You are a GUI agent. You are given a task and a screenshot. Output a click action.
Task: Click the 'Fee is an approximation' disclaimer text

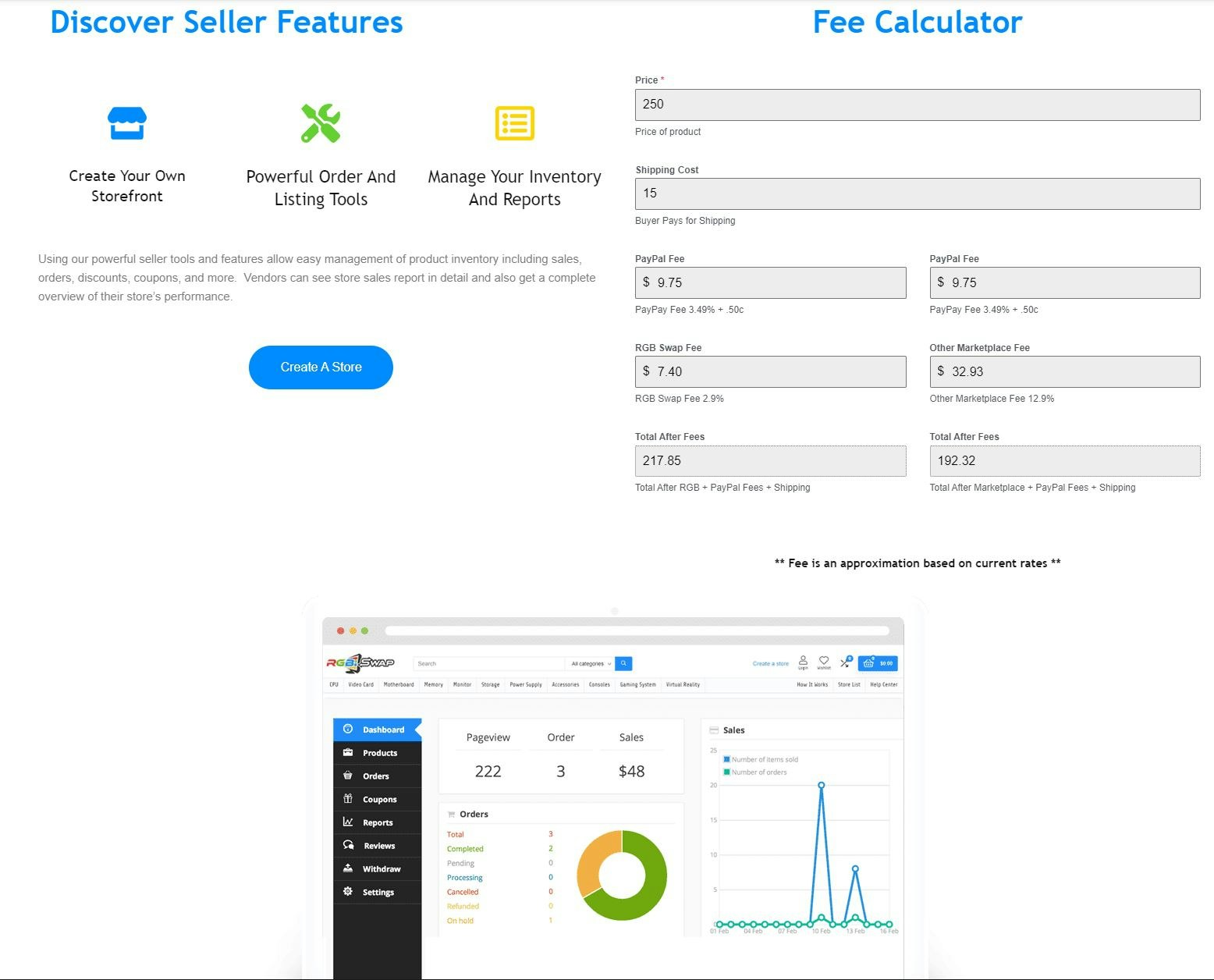pos(918,563)
